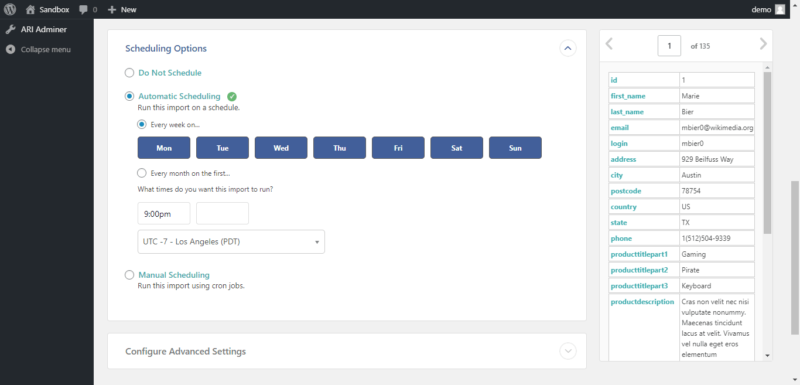The image size is (800, 385).
Task: Click the mbier0@wikimedia.org value
Action: click(717, 127)
